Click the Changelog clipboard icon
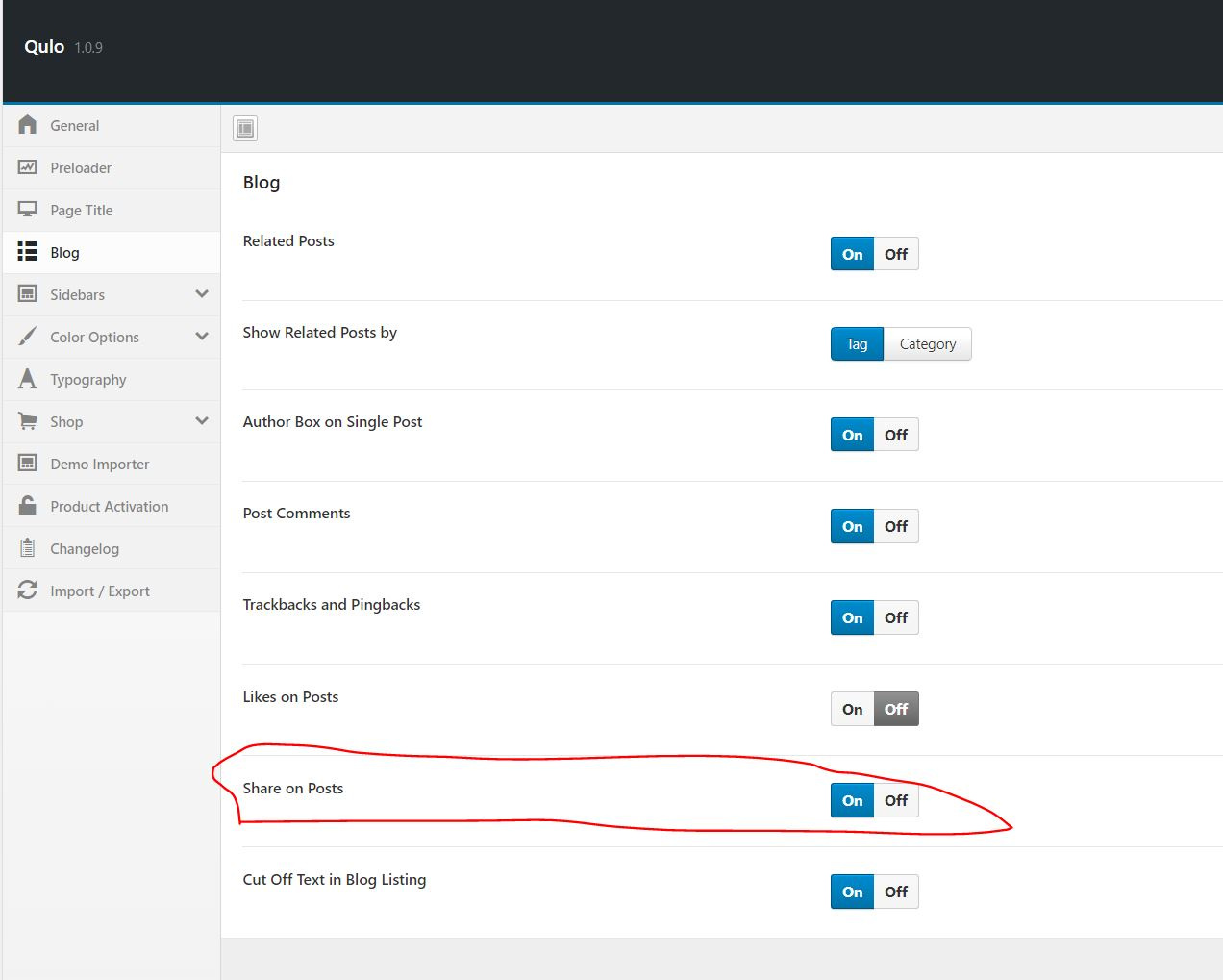Screen dimensions: 1223x980 [x=28, y=548]
